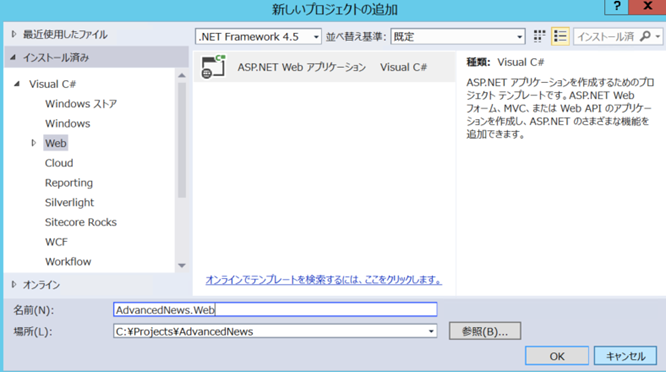Click the 参照(B)... browse button

[485, 331]
